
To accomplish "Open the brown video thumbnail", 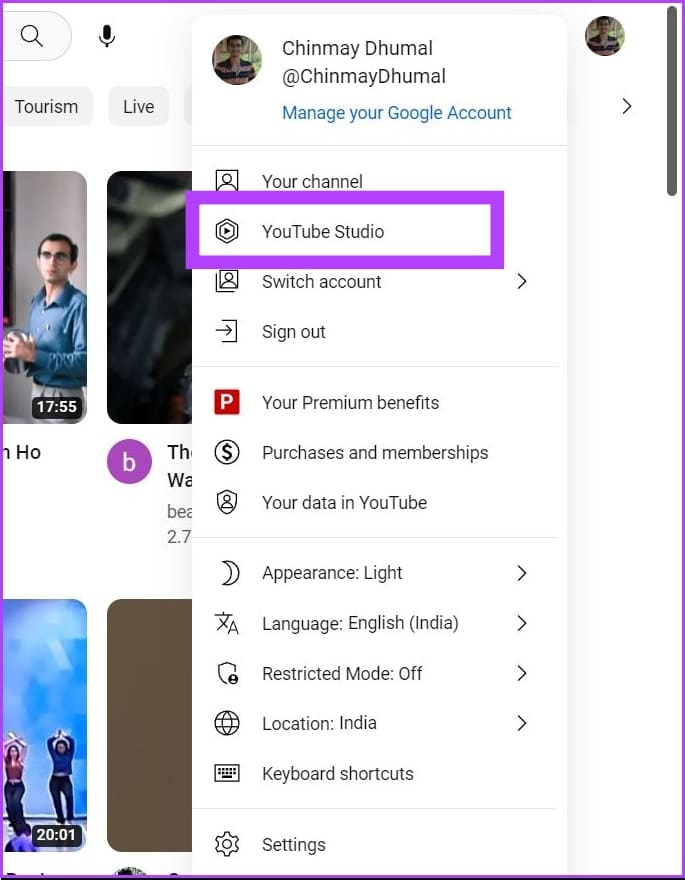I will [150, 725].
